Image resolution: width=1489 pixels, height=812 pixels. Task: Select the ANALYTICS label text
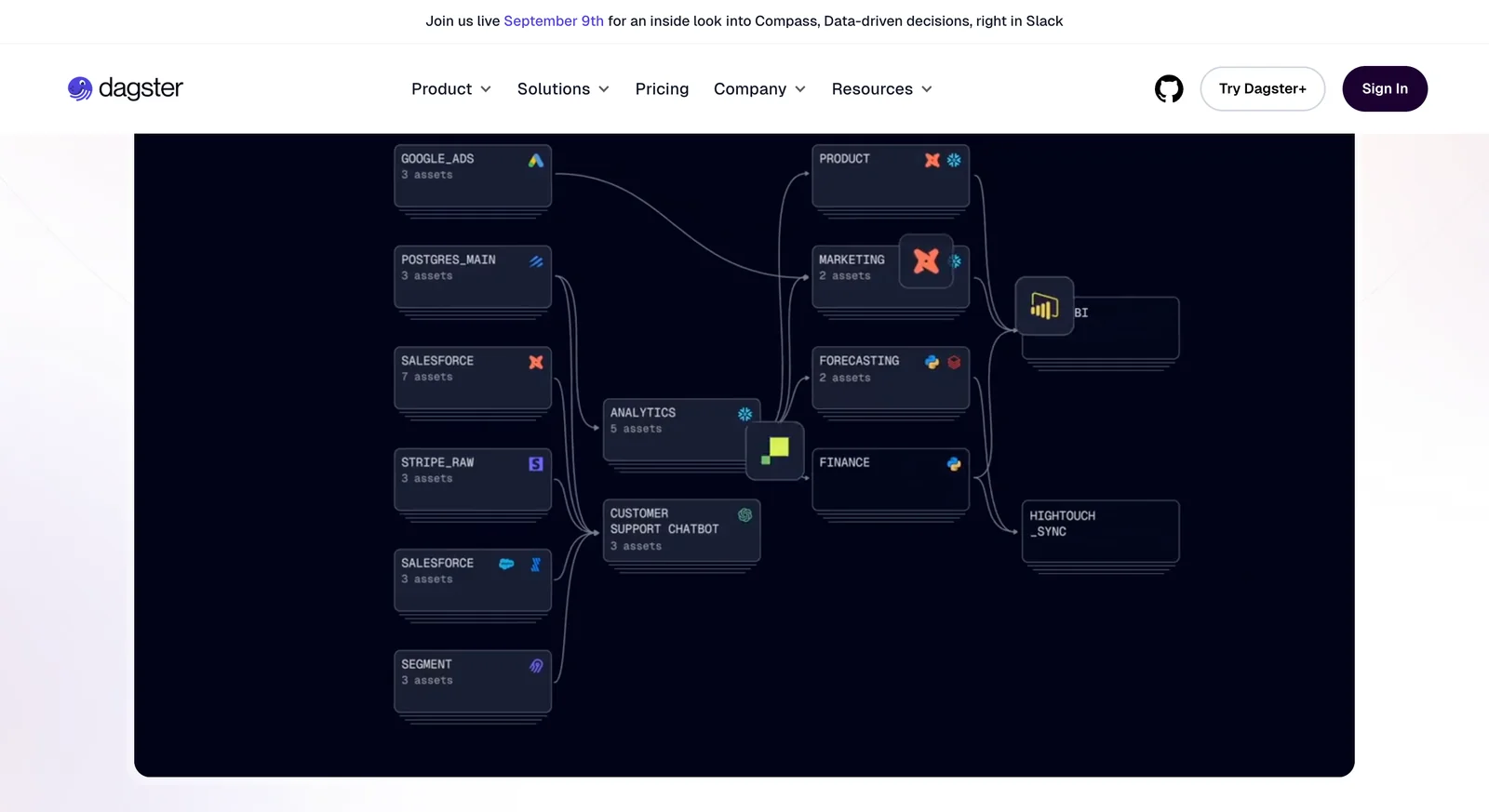pos(643,412)
